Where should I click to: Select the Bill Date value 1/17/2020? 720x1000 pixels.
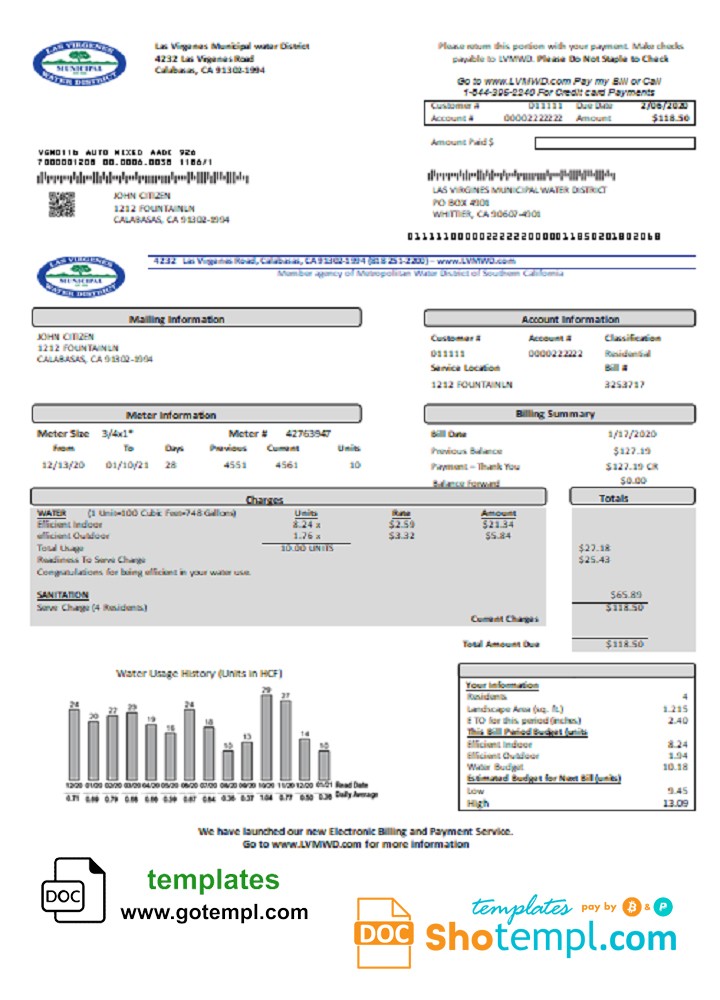631,434
